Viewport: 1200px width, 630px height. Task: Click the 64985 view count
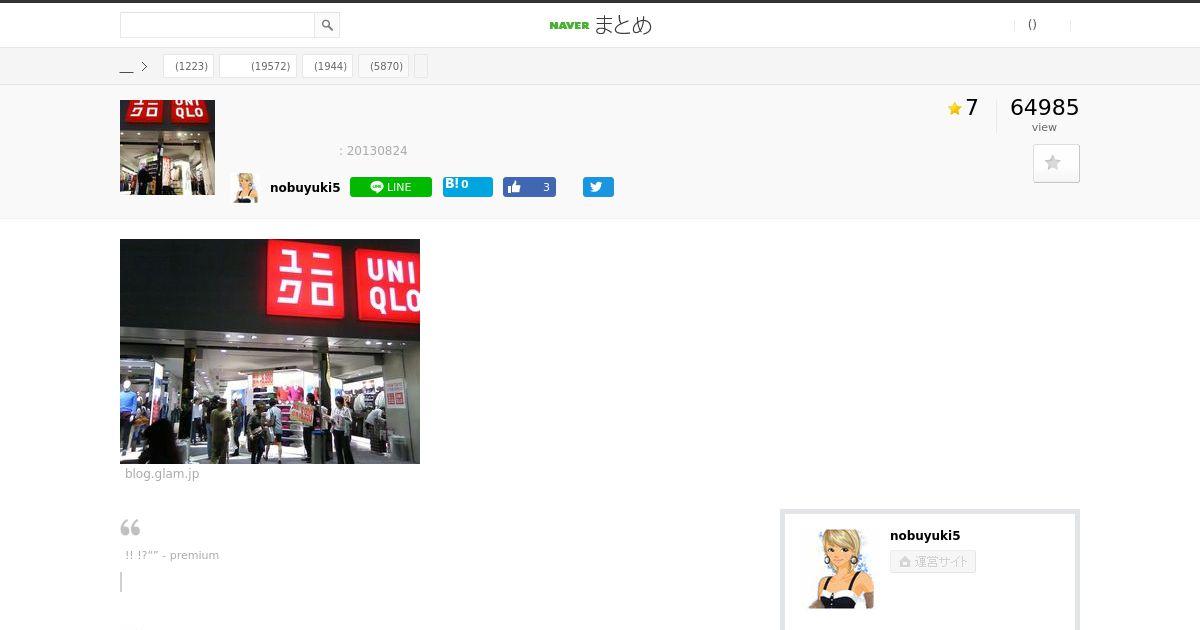pos(1044,107)
